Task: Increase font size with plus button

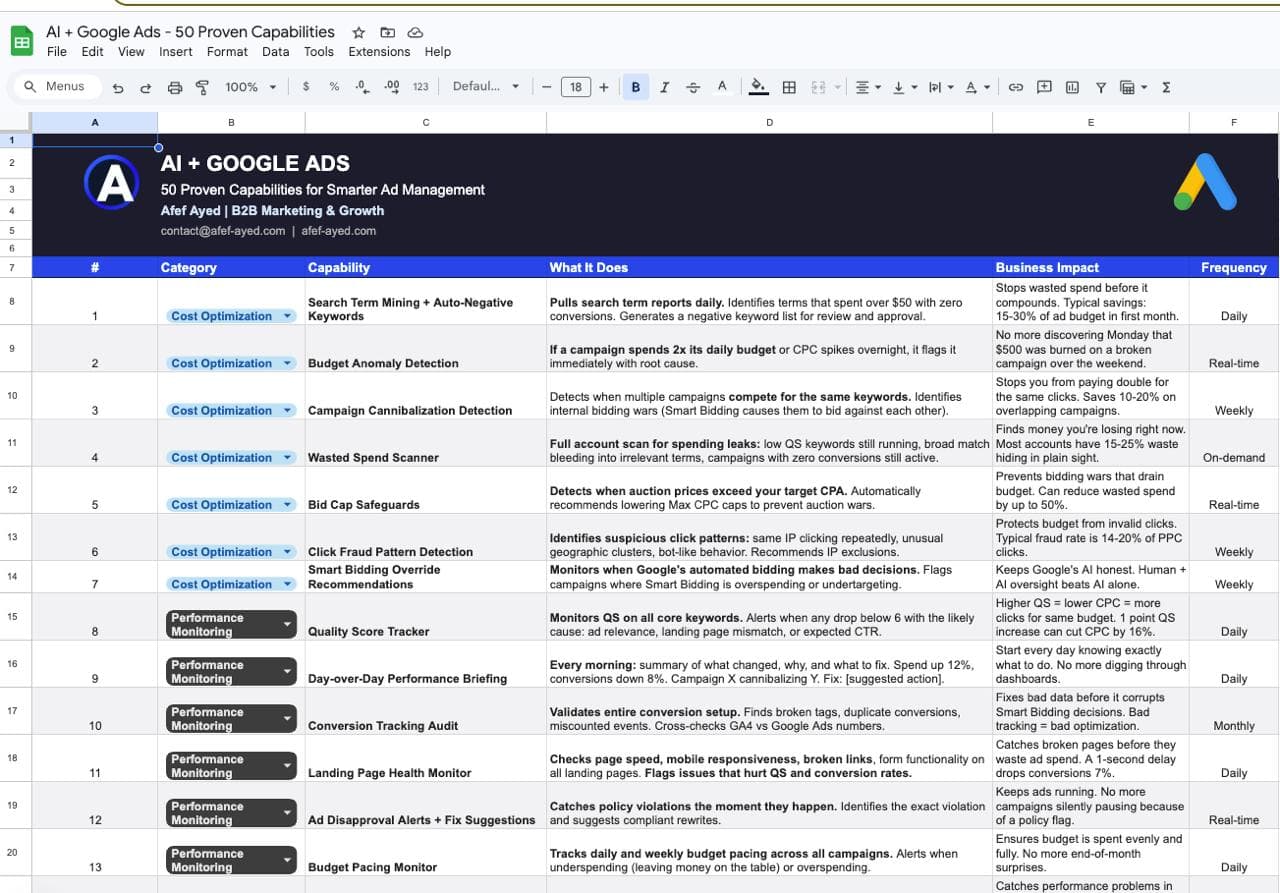Action: coord(604,87)
